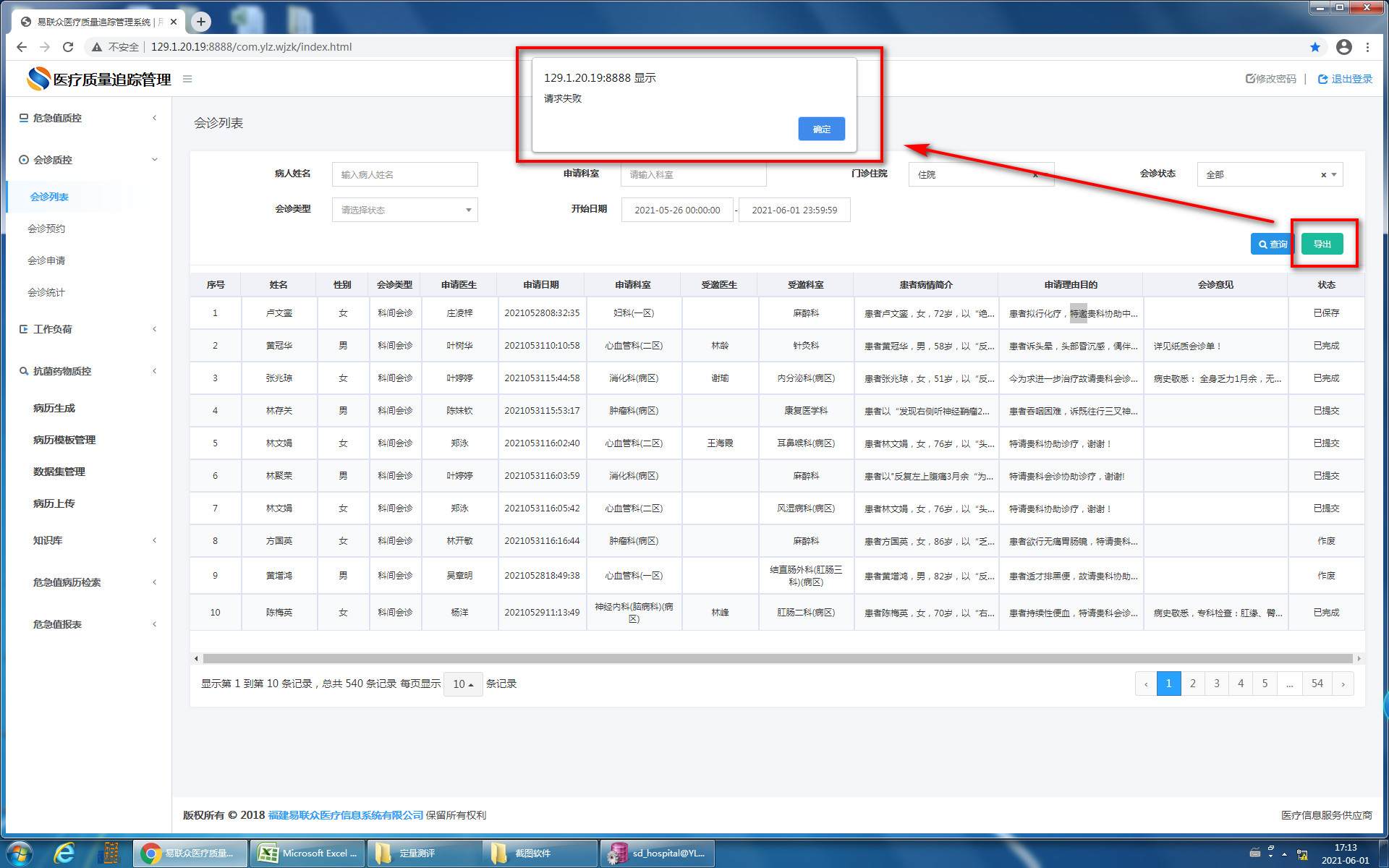Image resolution: width=1389 pixels, height=868 pixels.
Task: Click the Internet Explorer taskbar icon
Action: point(65,854)
